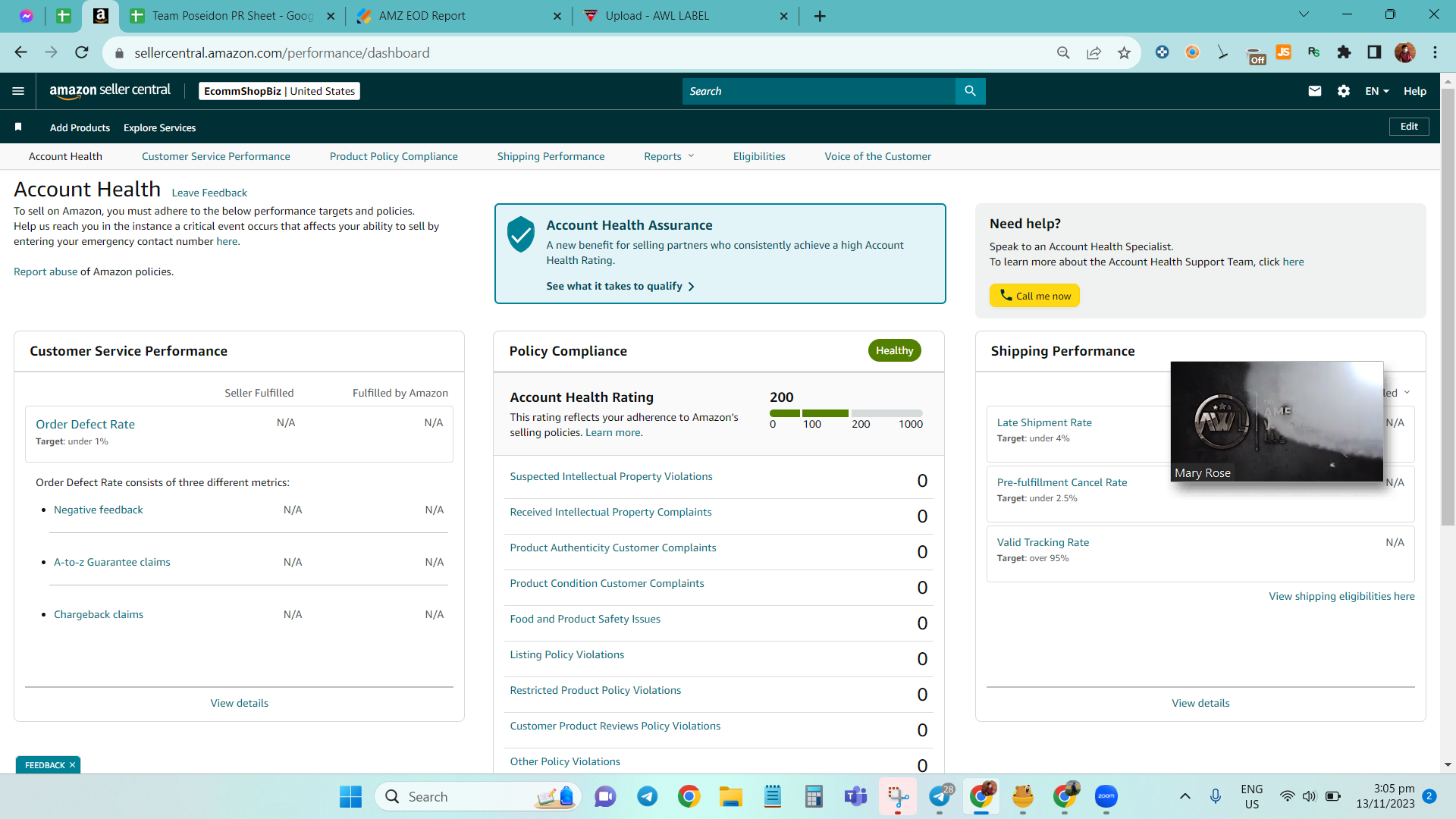Open Microsoft Teams in taskbar
1456x819 pixels.
coord(855,796)
